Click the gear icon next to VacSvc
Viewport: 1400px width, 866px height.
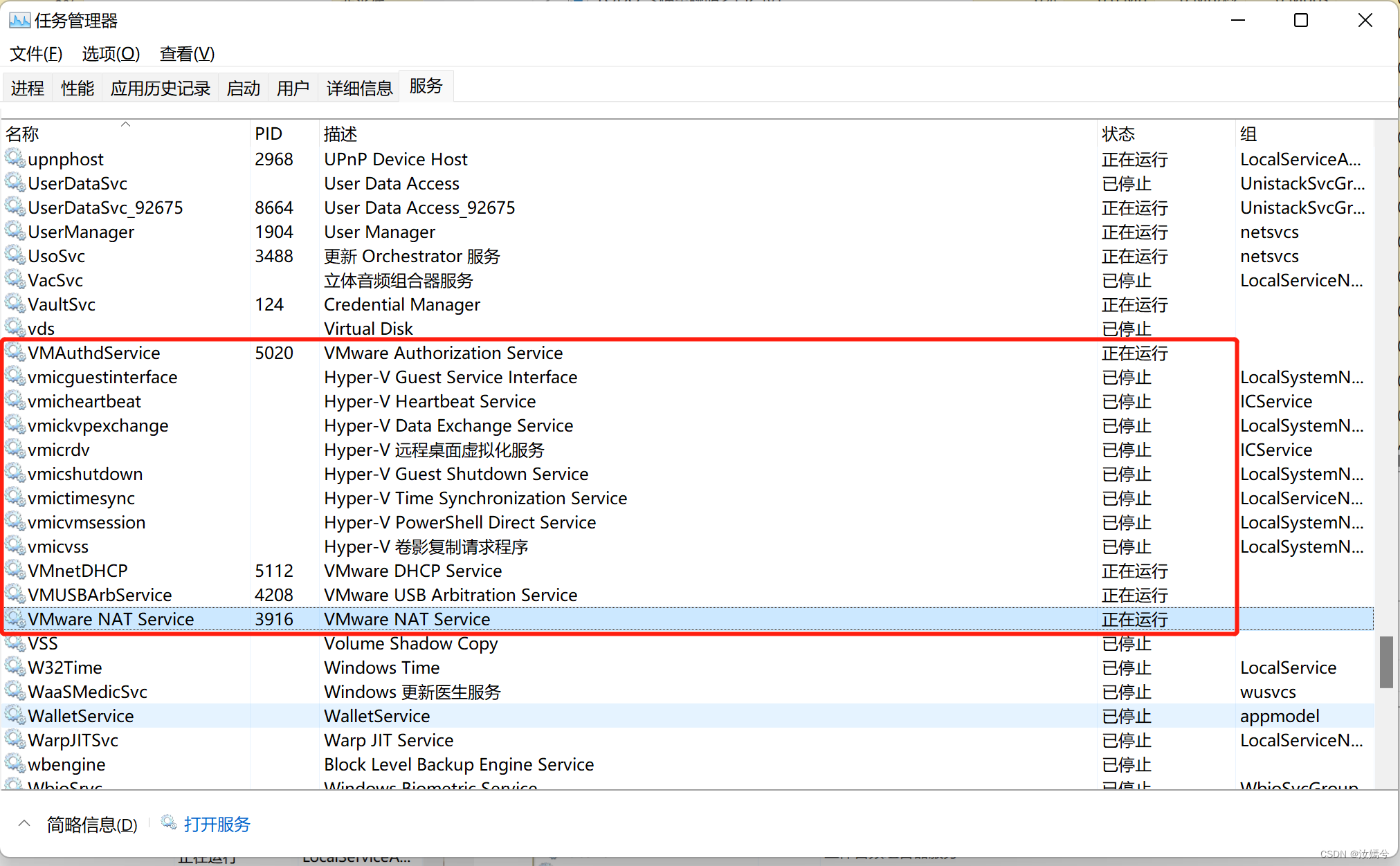coord(15,279)
